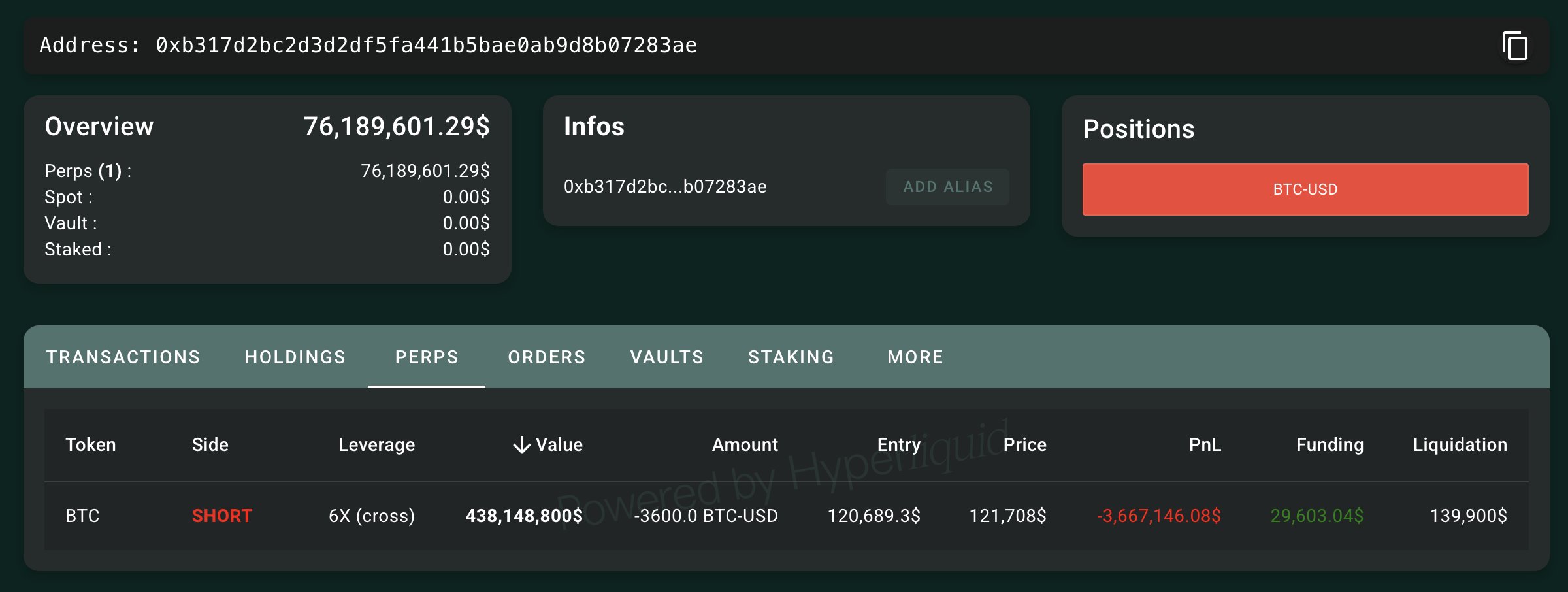Expand the More tab menu
The height and width of the screenshot is (592, 1568).
[915, 357]
